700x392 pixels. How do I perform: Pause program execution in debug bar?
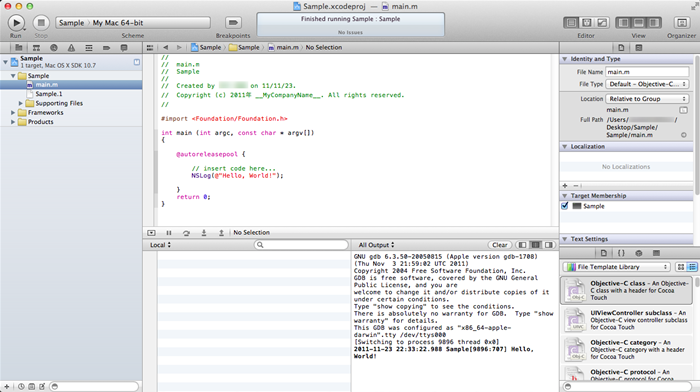click(x=169, y=233)
